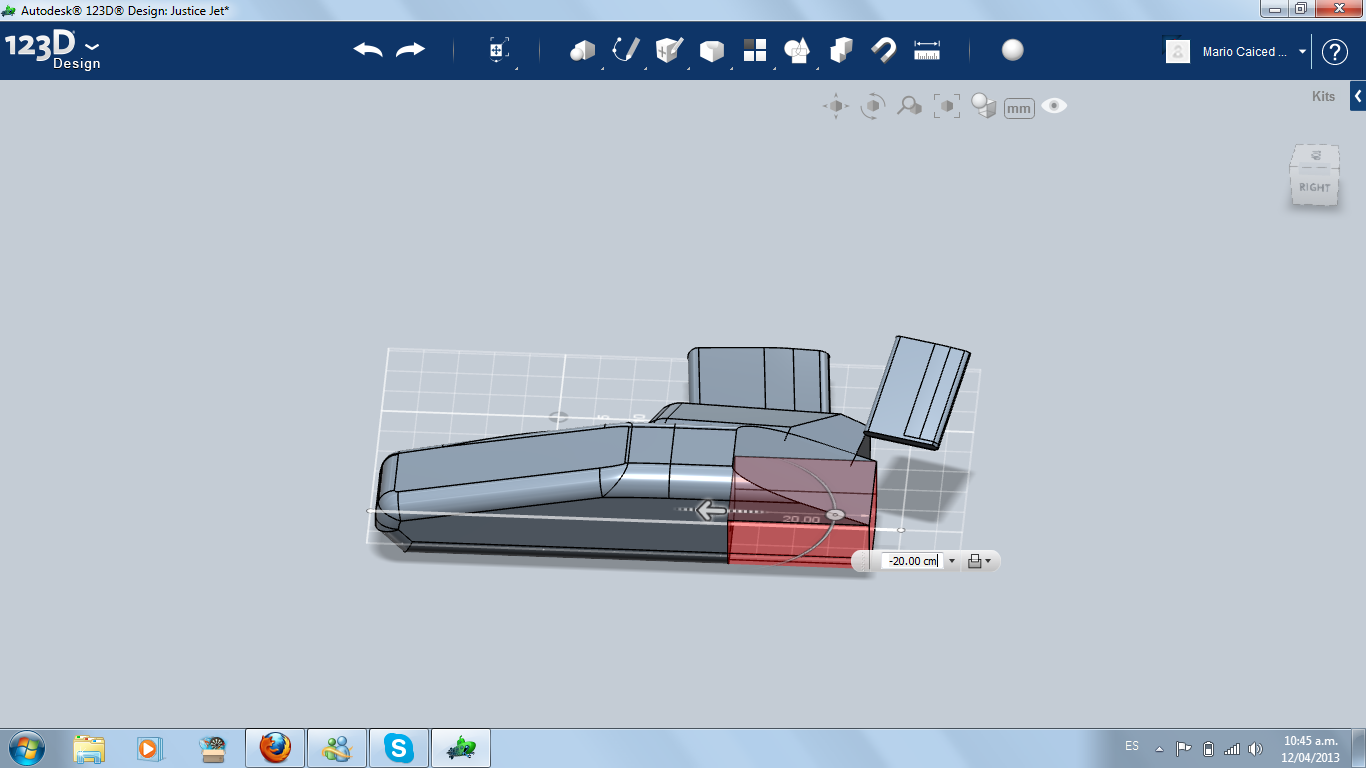Open the Grouping tool menu
This screenshot has height=768, width=1366.
pyautogui.click(x=797, y=50)
